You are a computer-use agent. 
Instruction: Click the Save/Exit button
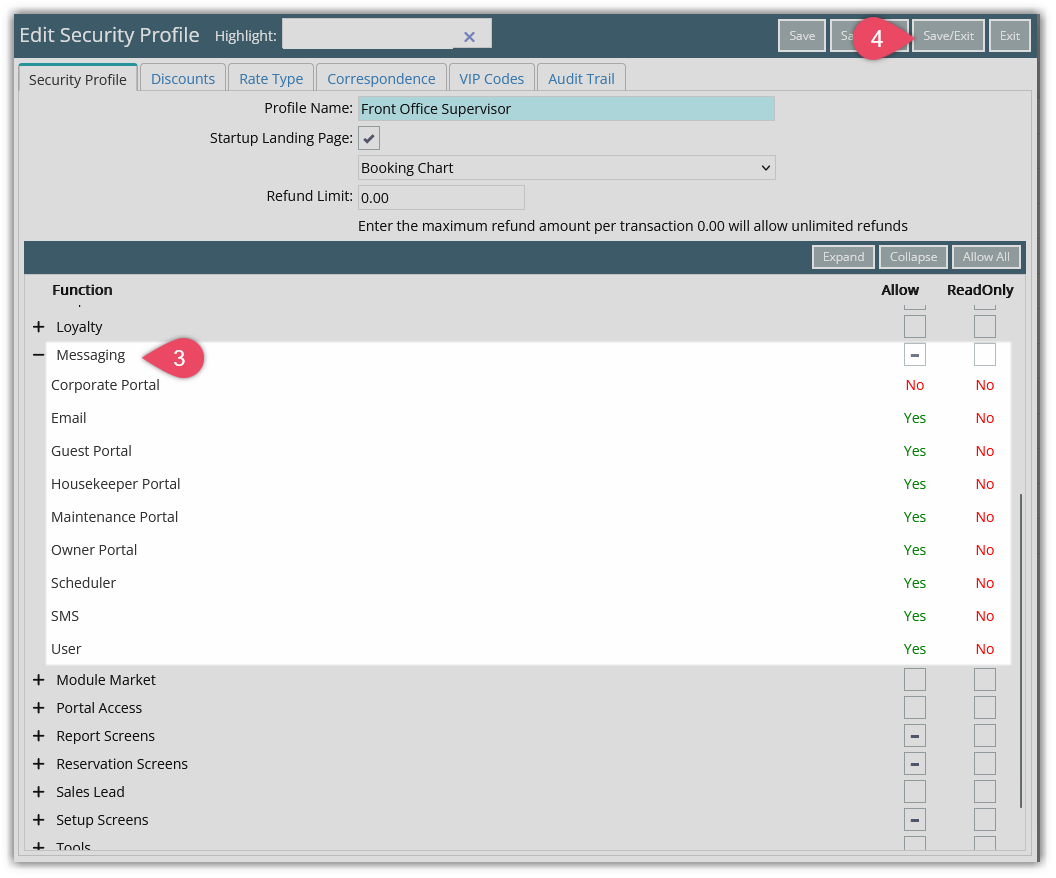(x=948, y=36)
